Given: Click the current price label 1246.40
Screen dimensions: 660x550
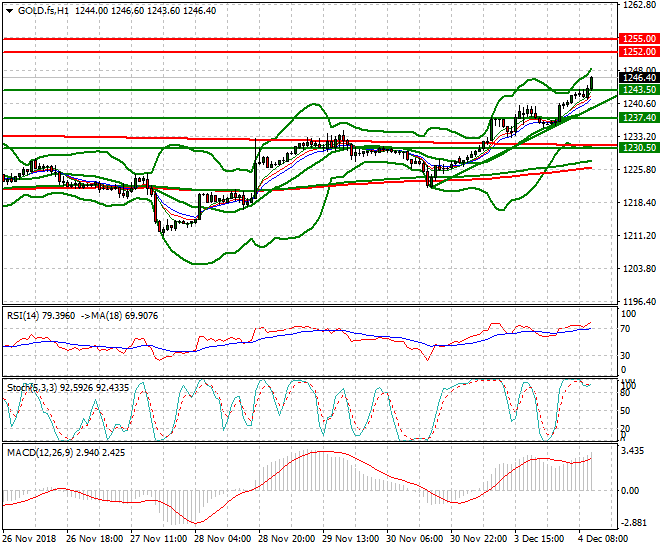Looking at the screenshot, I should point(639,77).
